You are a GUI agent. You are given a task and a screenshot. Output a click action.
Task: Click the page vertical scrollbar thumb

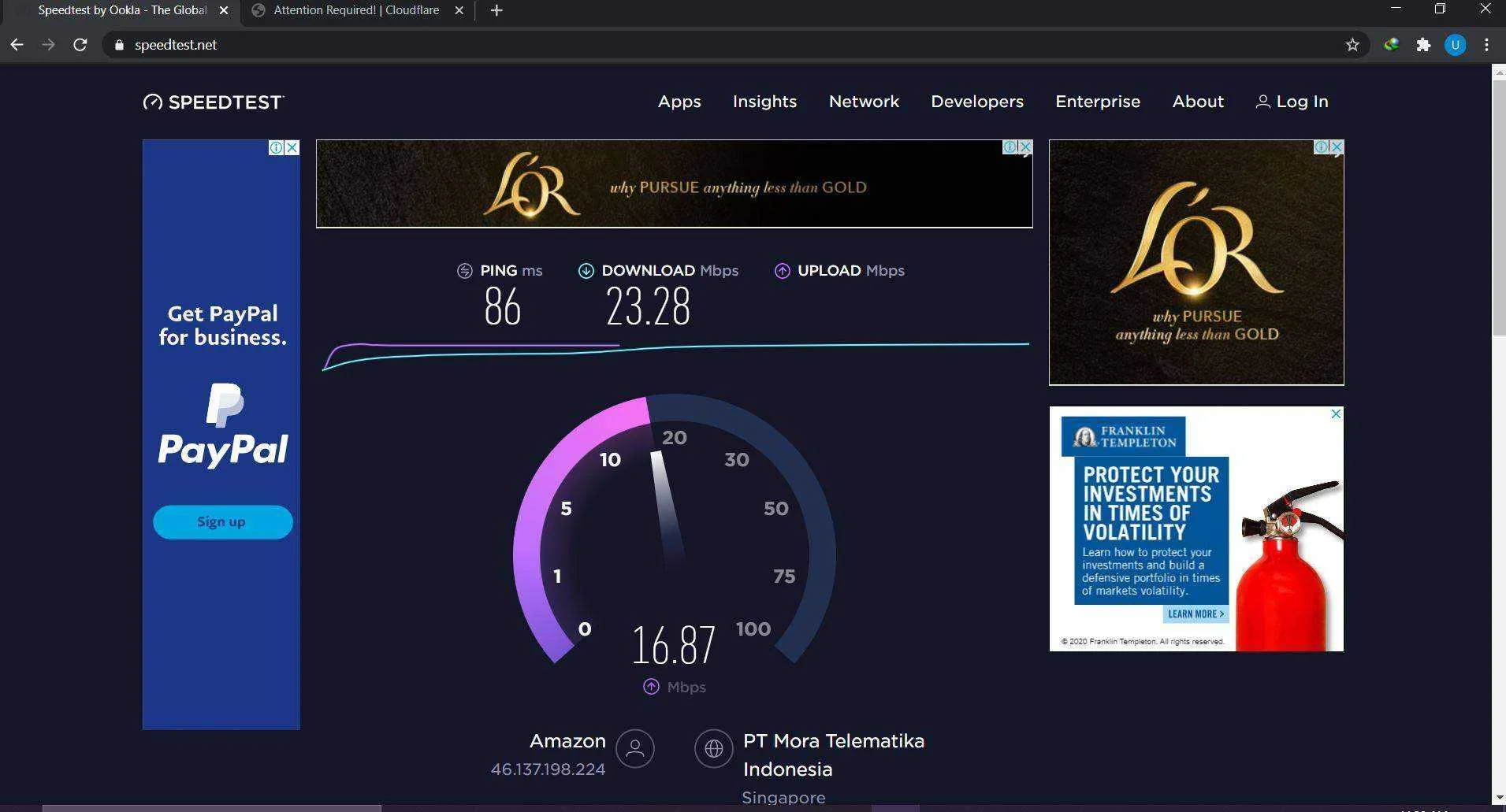point(1499,209)
